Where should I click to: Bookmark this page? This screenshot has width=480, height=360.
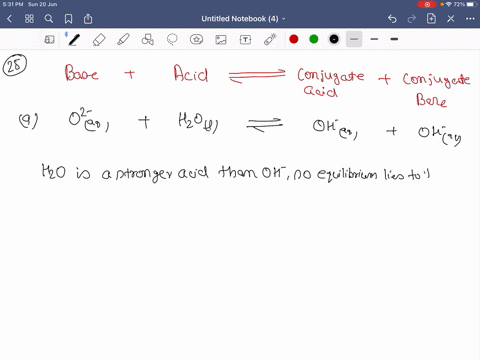tap(68, 19)
